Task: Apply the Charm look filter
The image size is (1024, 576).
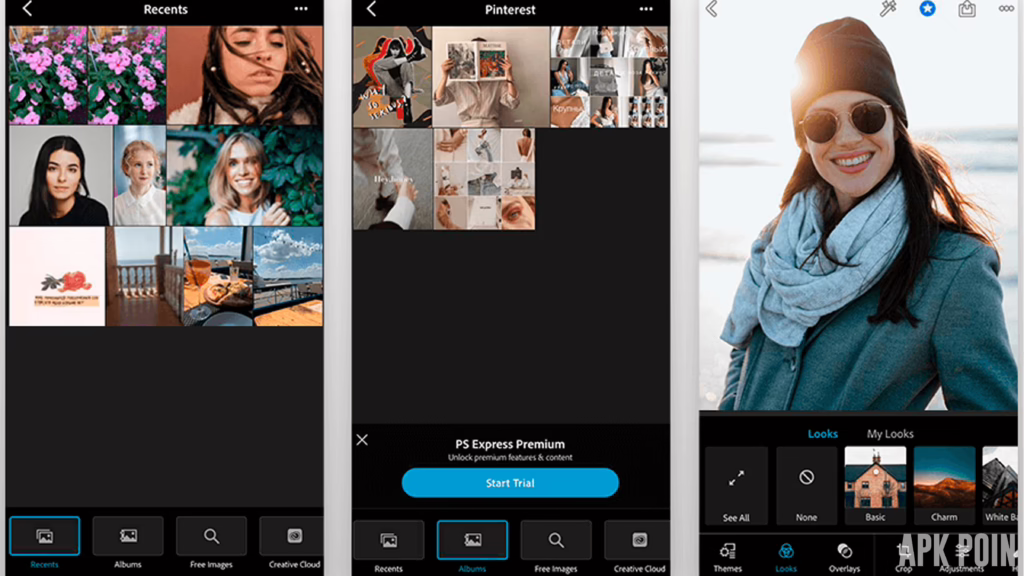Action: pyautogui.click(x=944, y=485)
